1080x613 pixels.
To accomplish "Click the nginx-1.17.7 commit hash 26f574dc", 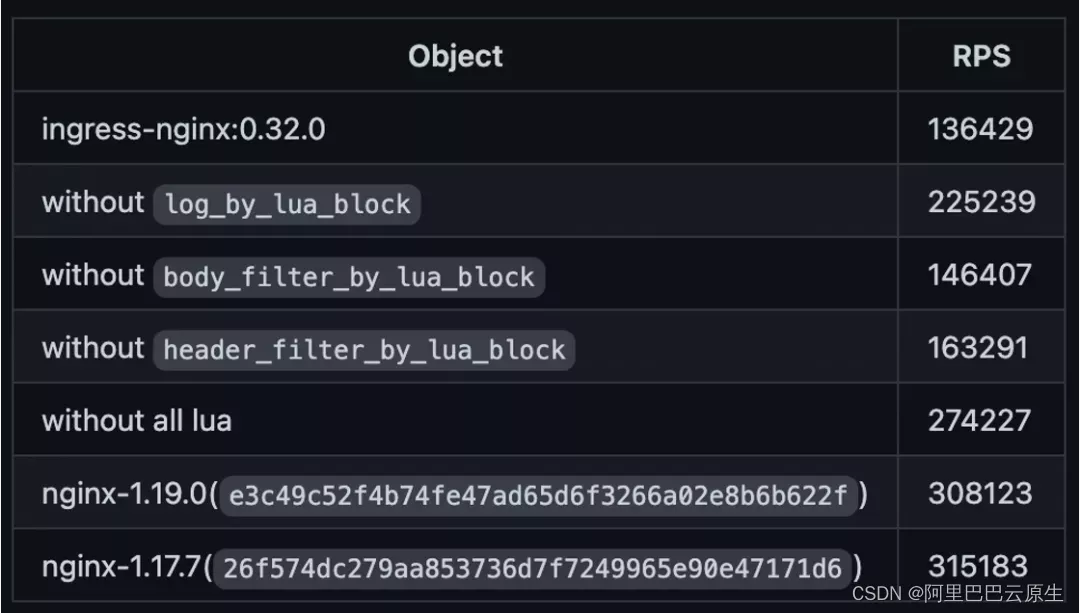I will pyautogui.click(x=532, y=568).
